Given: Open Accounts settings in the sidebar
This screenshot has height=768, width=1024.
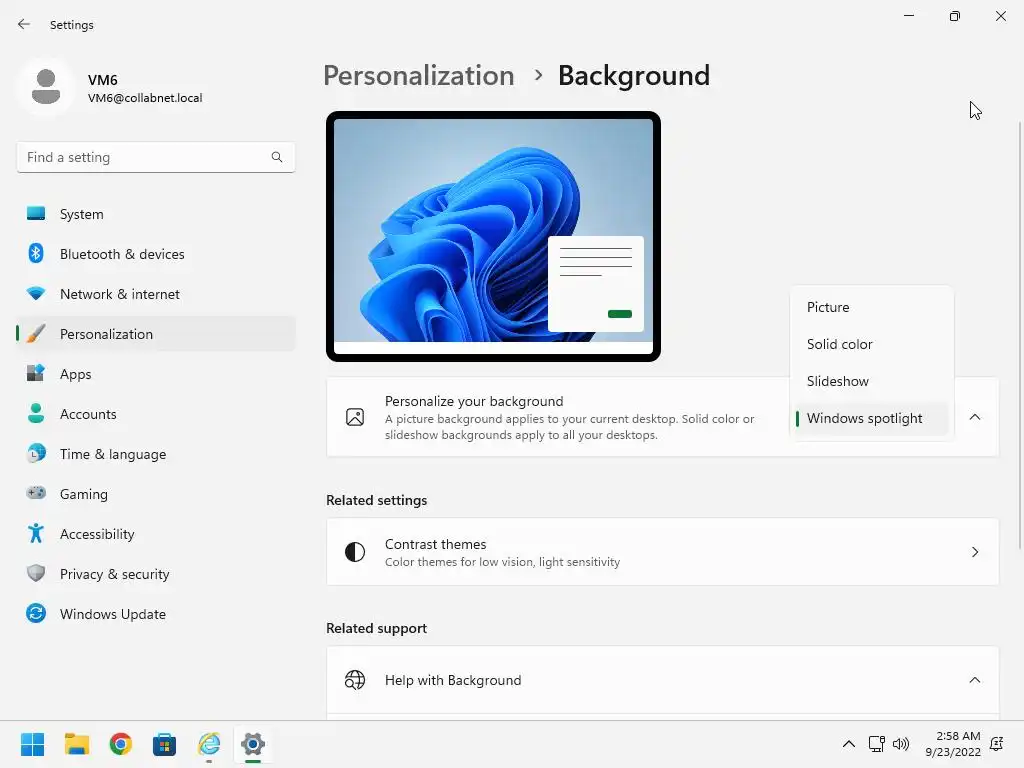Looking at the screenshot, I should [155, 414].
